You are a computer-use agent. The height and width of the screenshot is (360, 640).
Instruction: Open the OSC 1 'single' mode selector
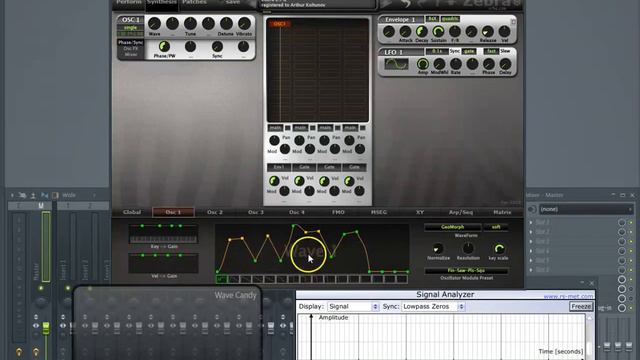coord(131,28)
